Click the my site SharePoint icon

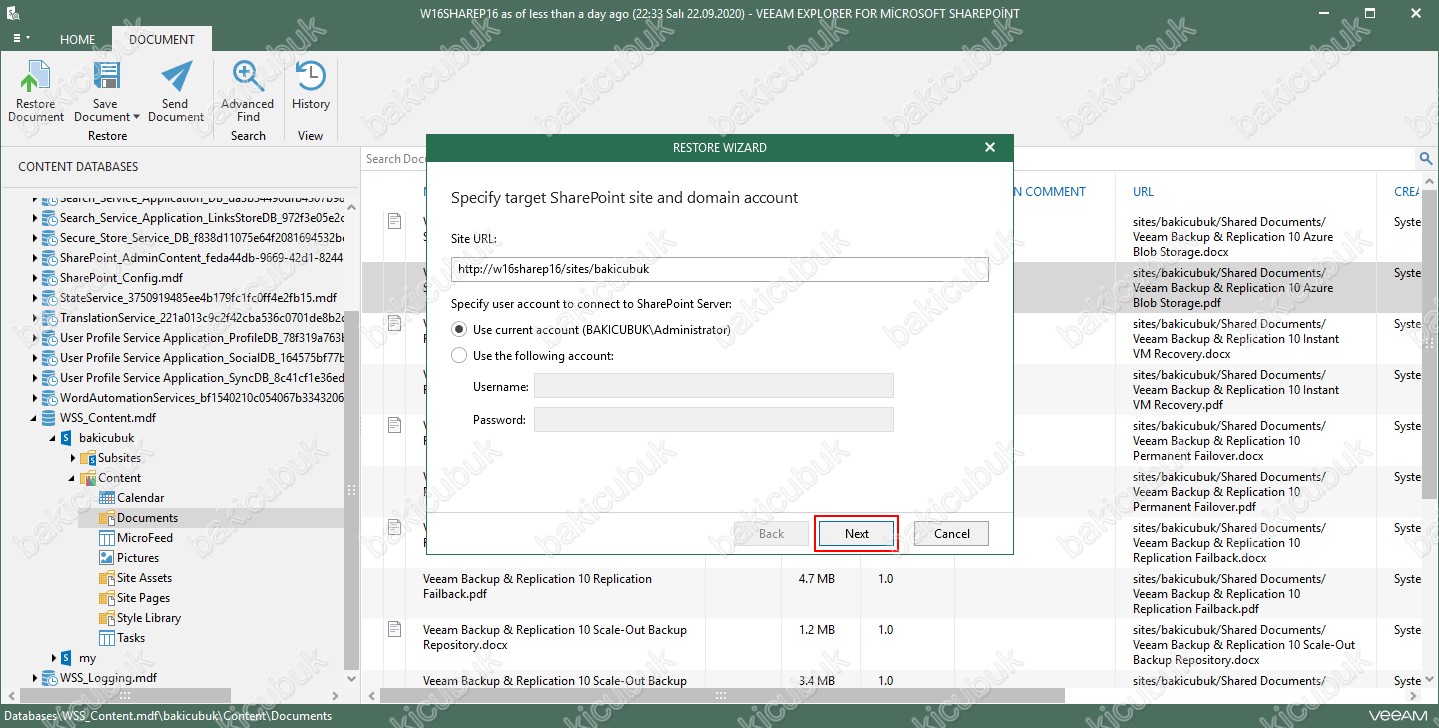pos(68,658)
